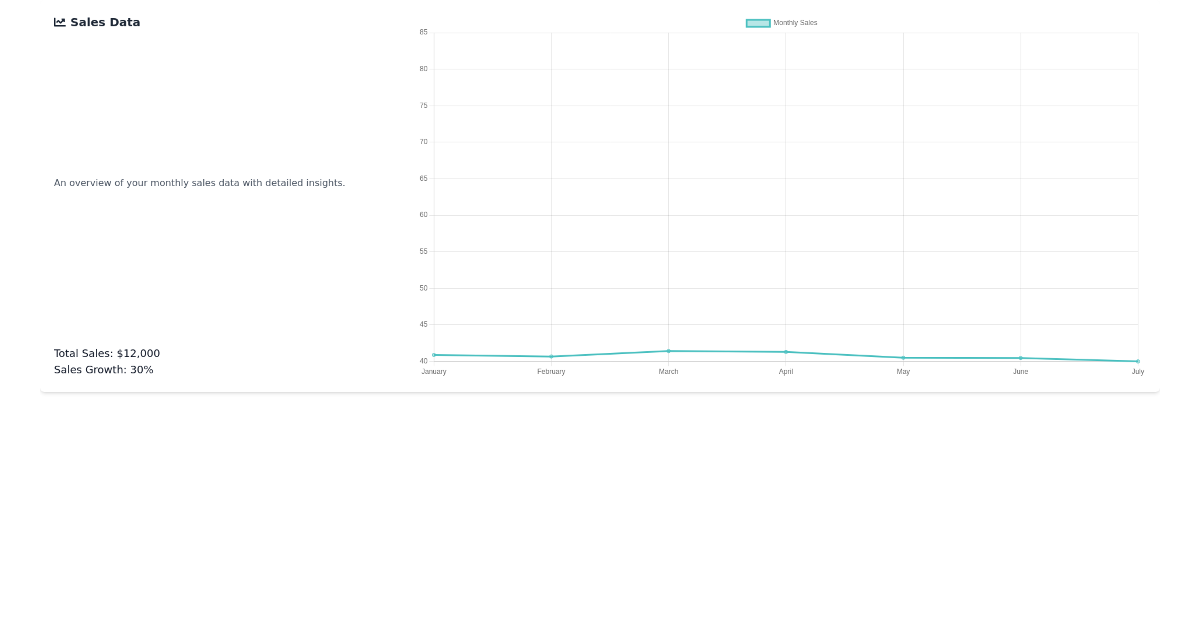Click the March data point on the line

click(669, 351)
